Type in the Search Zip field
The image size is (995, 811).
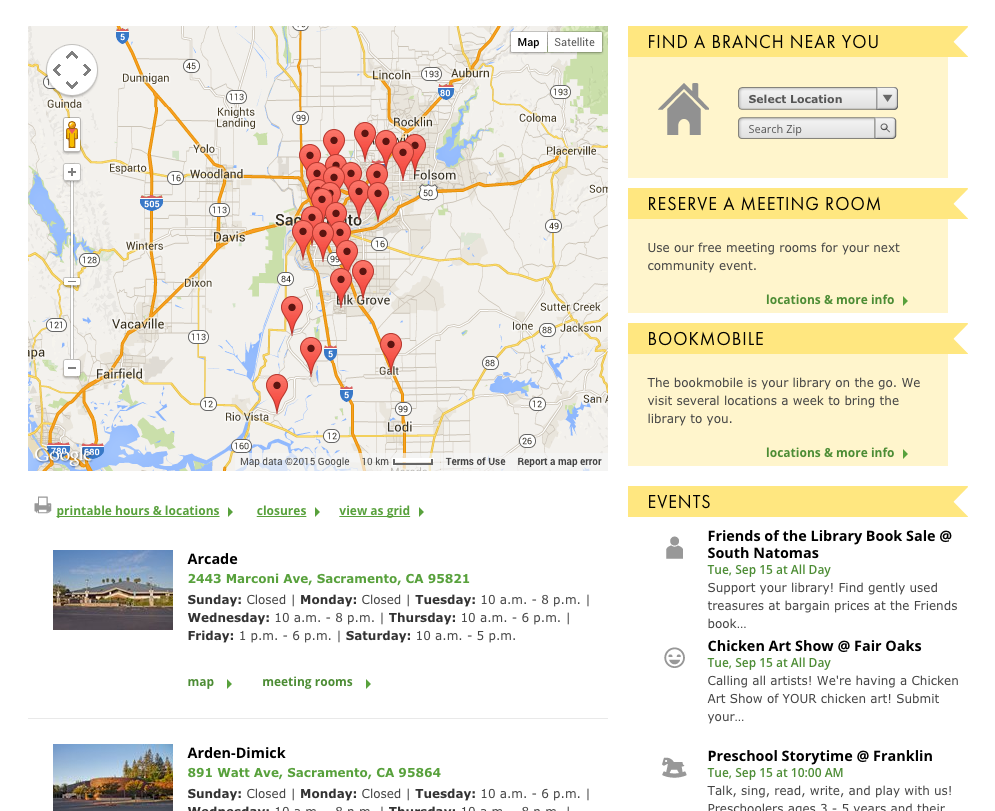tap(806, 129)
